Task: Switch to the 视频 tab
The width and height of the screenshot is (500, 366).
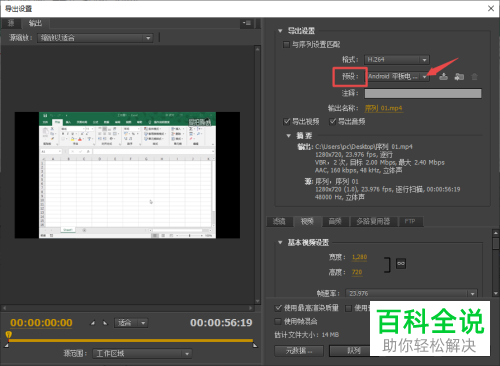Action: click(x=307, y=221)
